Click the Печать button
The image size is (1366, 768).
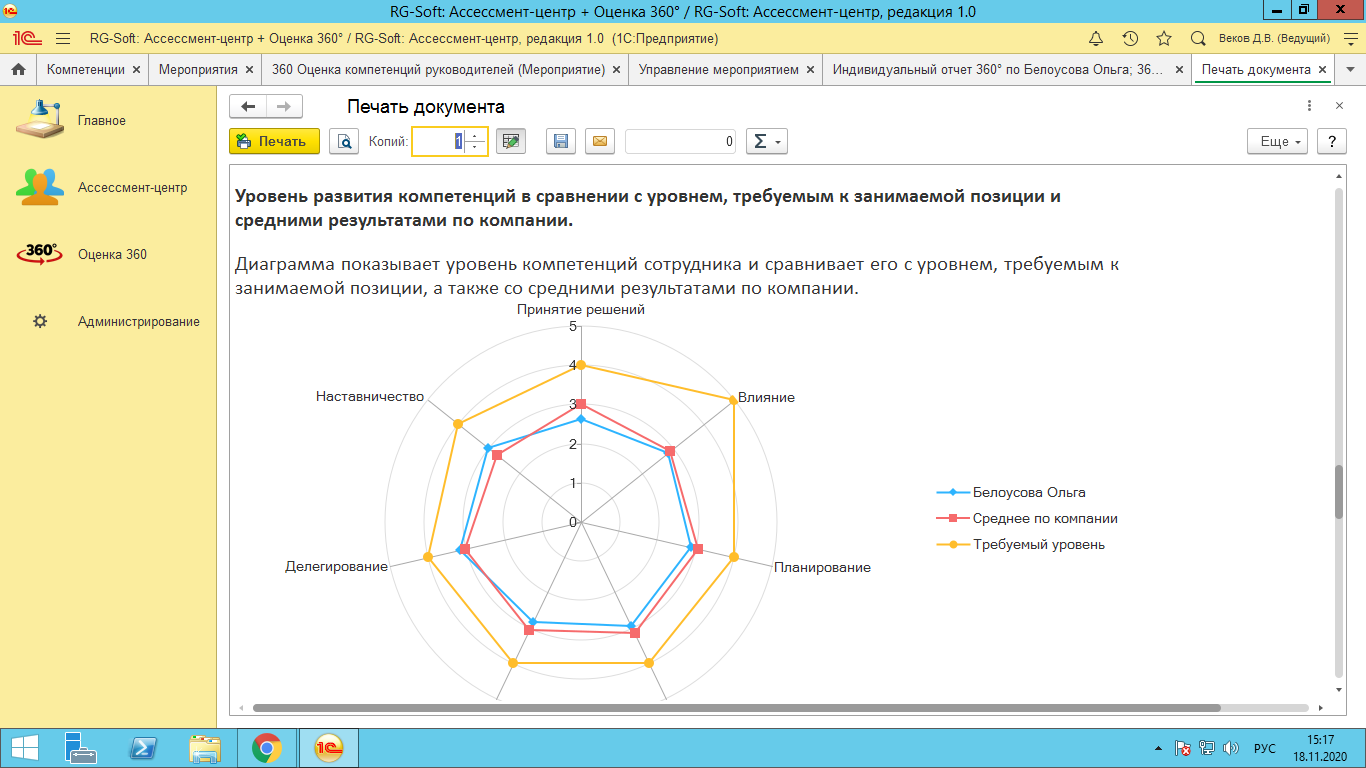click(274, 141)
